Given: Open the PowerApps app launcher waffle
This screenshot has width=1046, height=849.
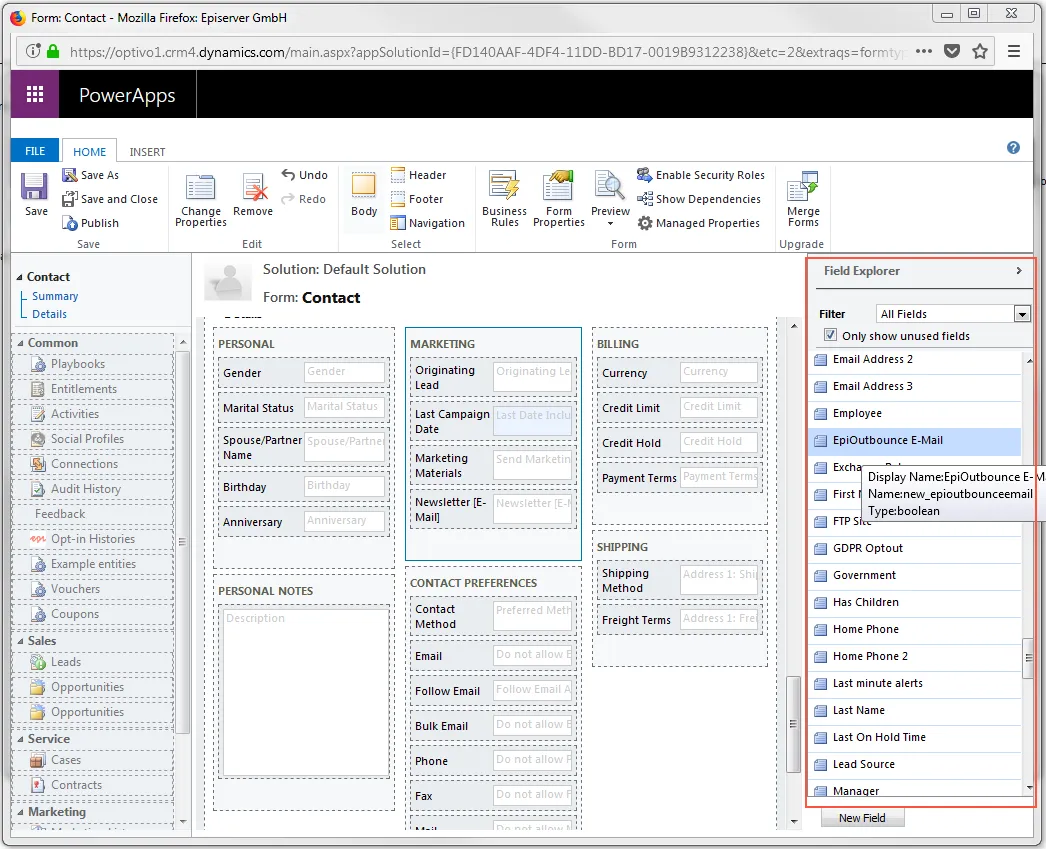Looking at the screenshot, I should tap(35, 94).
